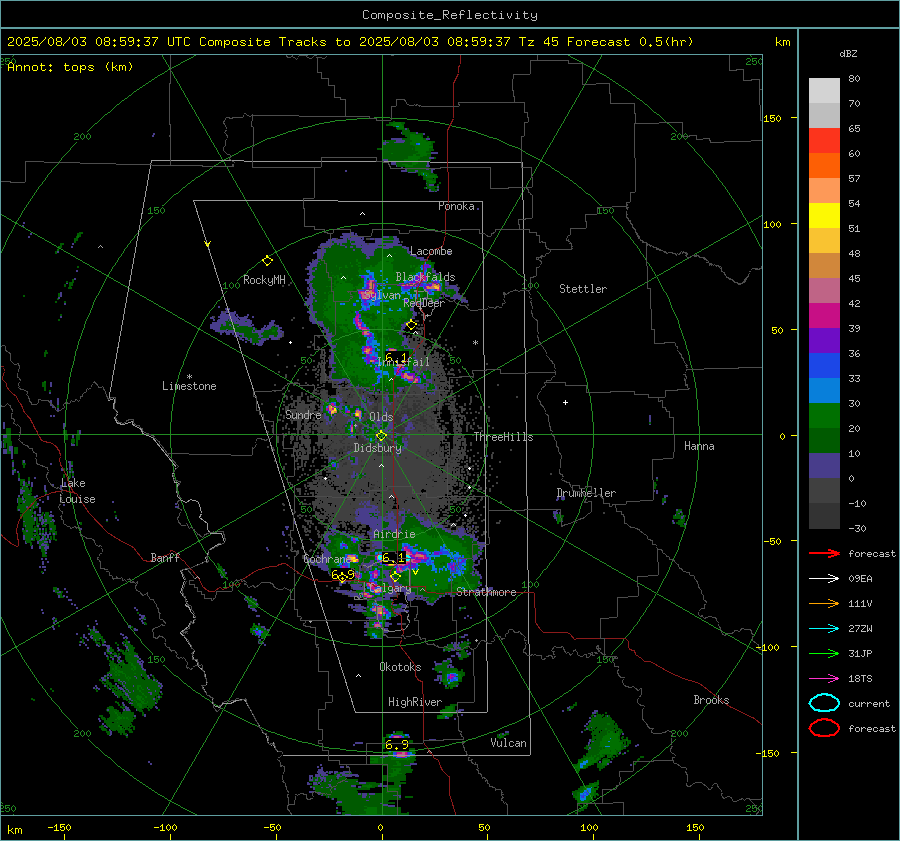Click the Limestone label
The width and height of the screenshot is (900, 841).
pyautogui.click(x=189, y=386)
